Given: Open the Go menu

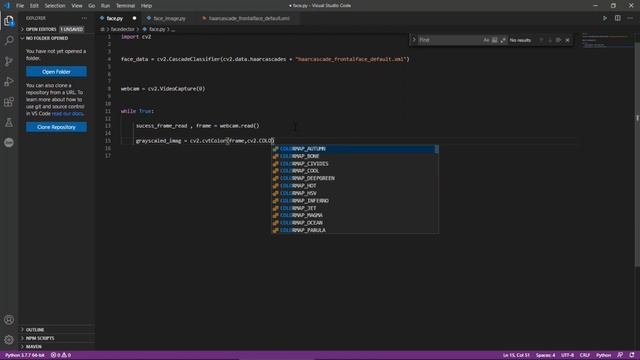Looking at the screenshot, I should [91, 6].
